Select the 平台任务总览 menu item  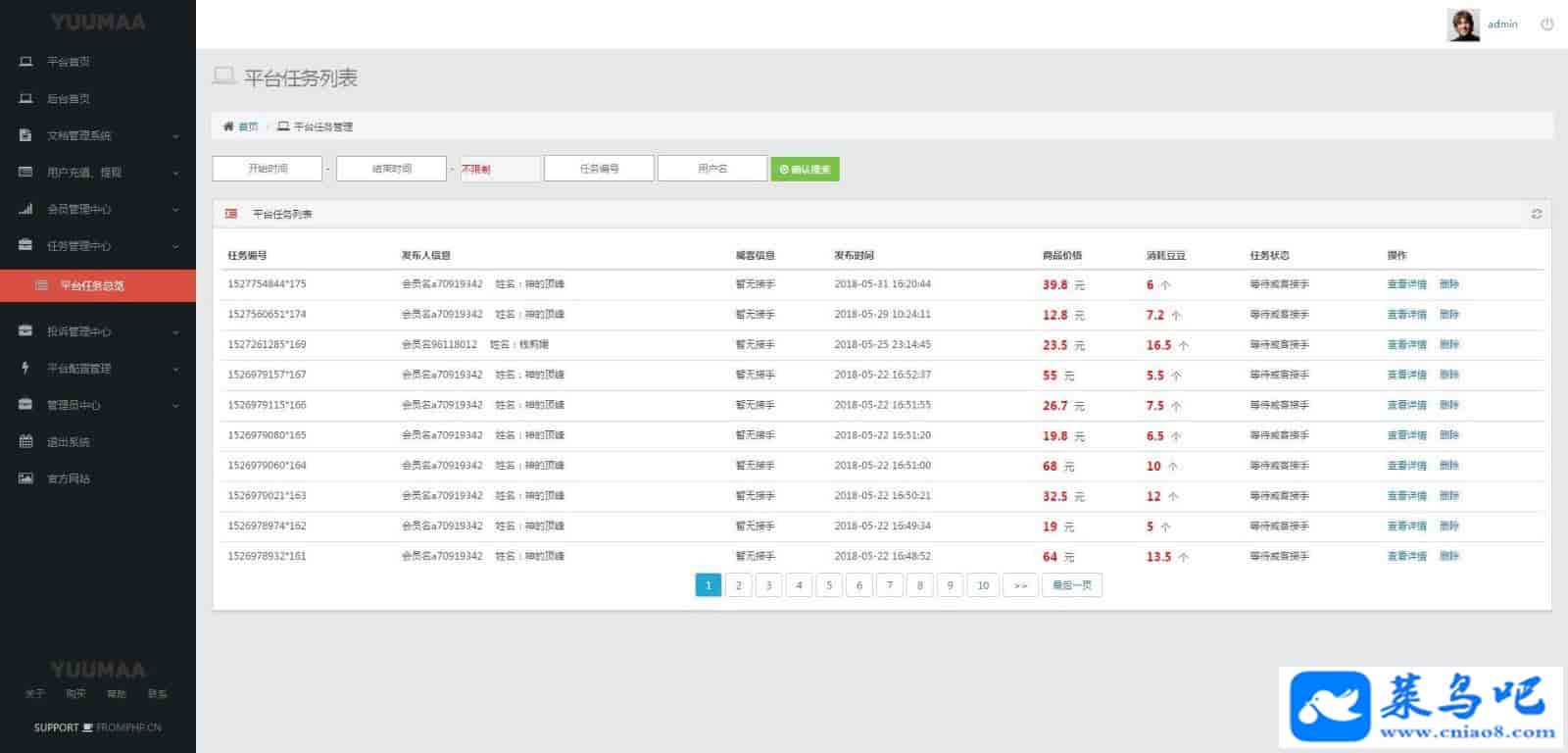pyautogui.click(x=92, y=285)
